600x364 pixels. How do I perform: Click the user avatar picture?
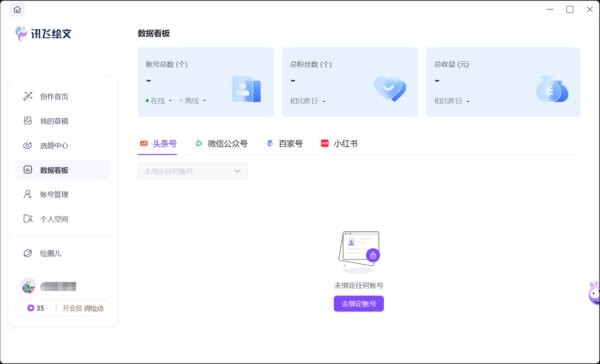pyautogui.click(x=28, y=286)
